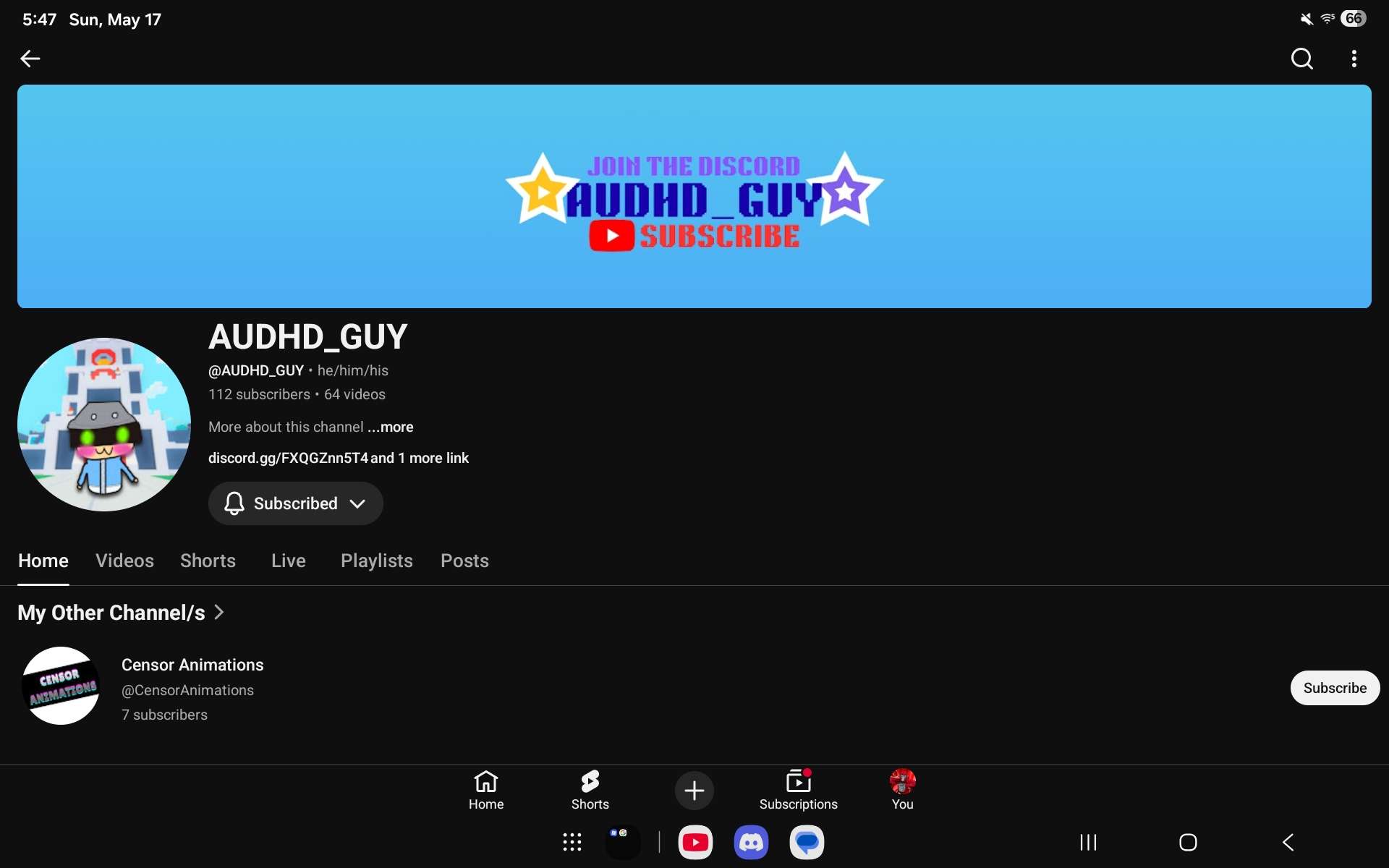Tap the @CensorAnimations handle
Screen dimensions: 1389x868
pos(187,690)
